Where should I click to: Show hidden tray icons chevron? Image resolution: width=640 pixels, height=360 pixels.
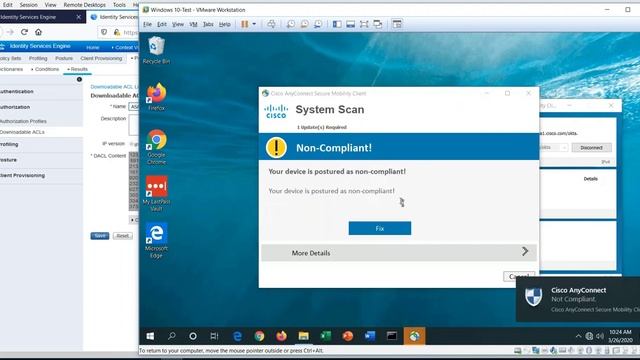pos(578,336)
